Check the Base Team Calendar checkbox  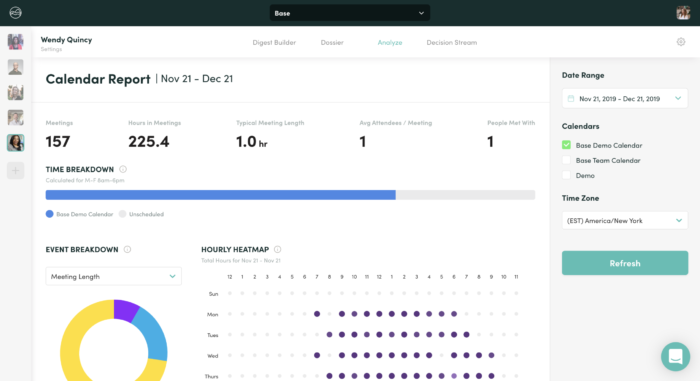[x=567, y=160]
